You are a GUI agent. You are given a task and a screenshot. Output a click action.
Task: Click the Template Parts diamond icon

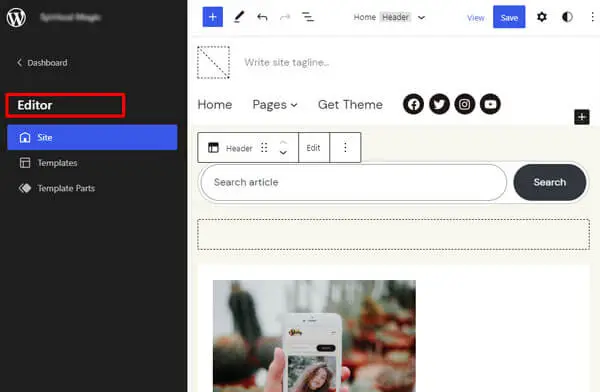pyautogui.click(x=25, y=188)
